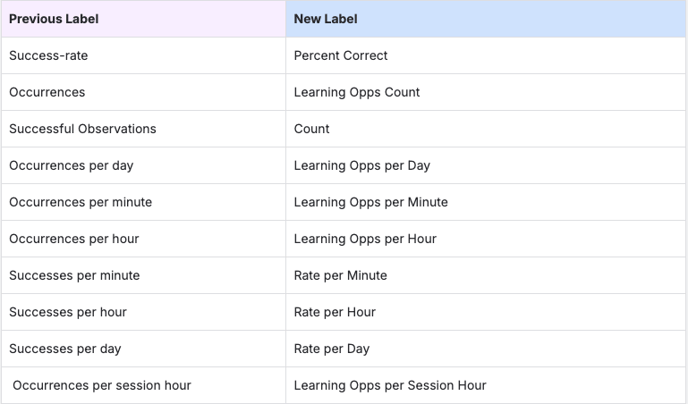Viewport: 688px width, 404px height.
Task: Click the Occurrences per minute cell
Action: click(81, 202)
